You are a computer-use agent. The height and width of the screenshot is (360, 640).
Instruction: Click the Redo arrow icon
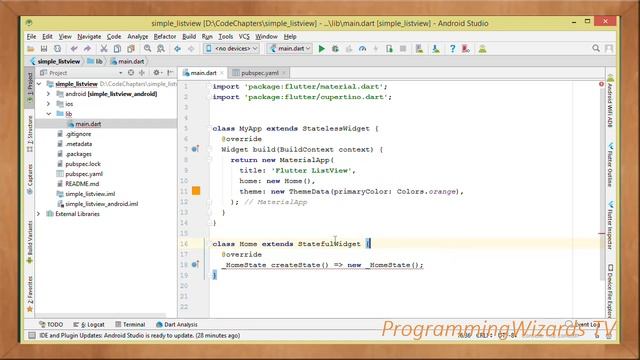tap(87, 49)
